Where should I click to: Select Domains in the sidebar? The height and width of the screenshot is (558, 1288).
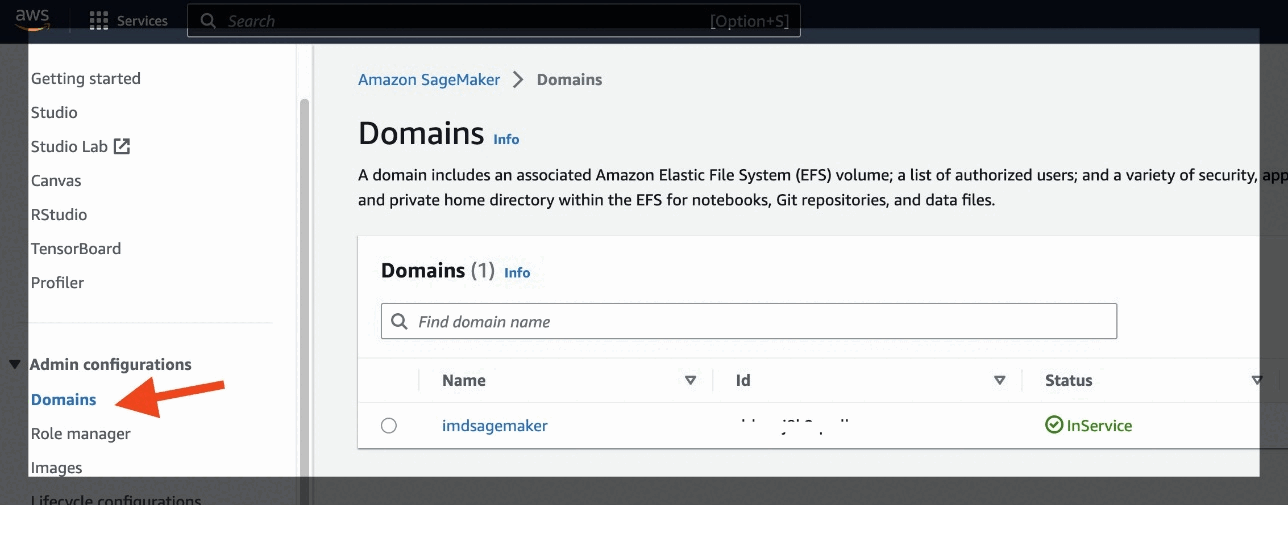(64, 400)
